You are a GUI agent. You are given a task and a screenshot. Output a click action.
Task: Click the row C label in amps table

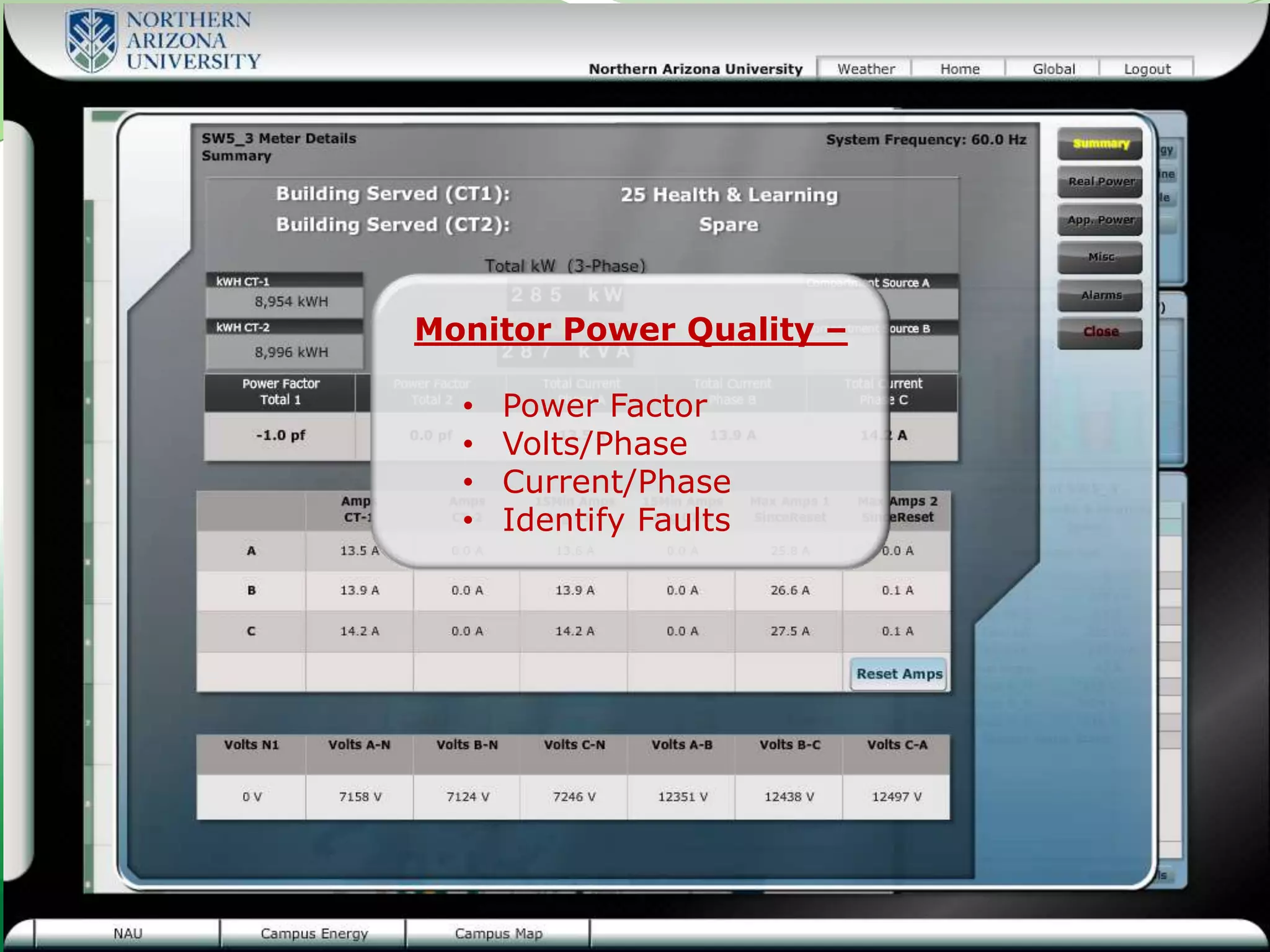click(251, 631)
